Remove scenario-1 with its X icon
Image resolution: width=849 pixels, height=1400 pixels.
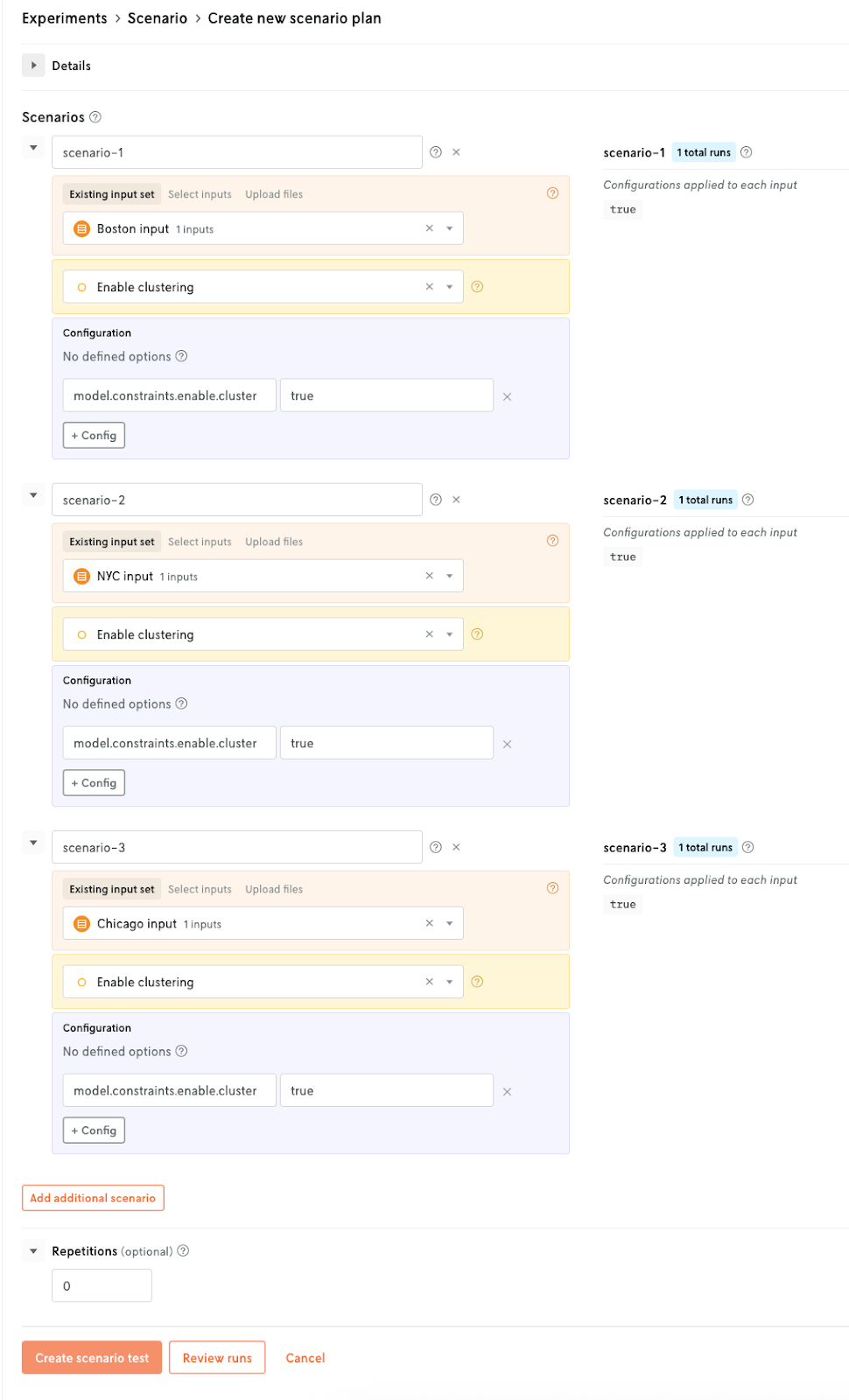tap(456, 152)
